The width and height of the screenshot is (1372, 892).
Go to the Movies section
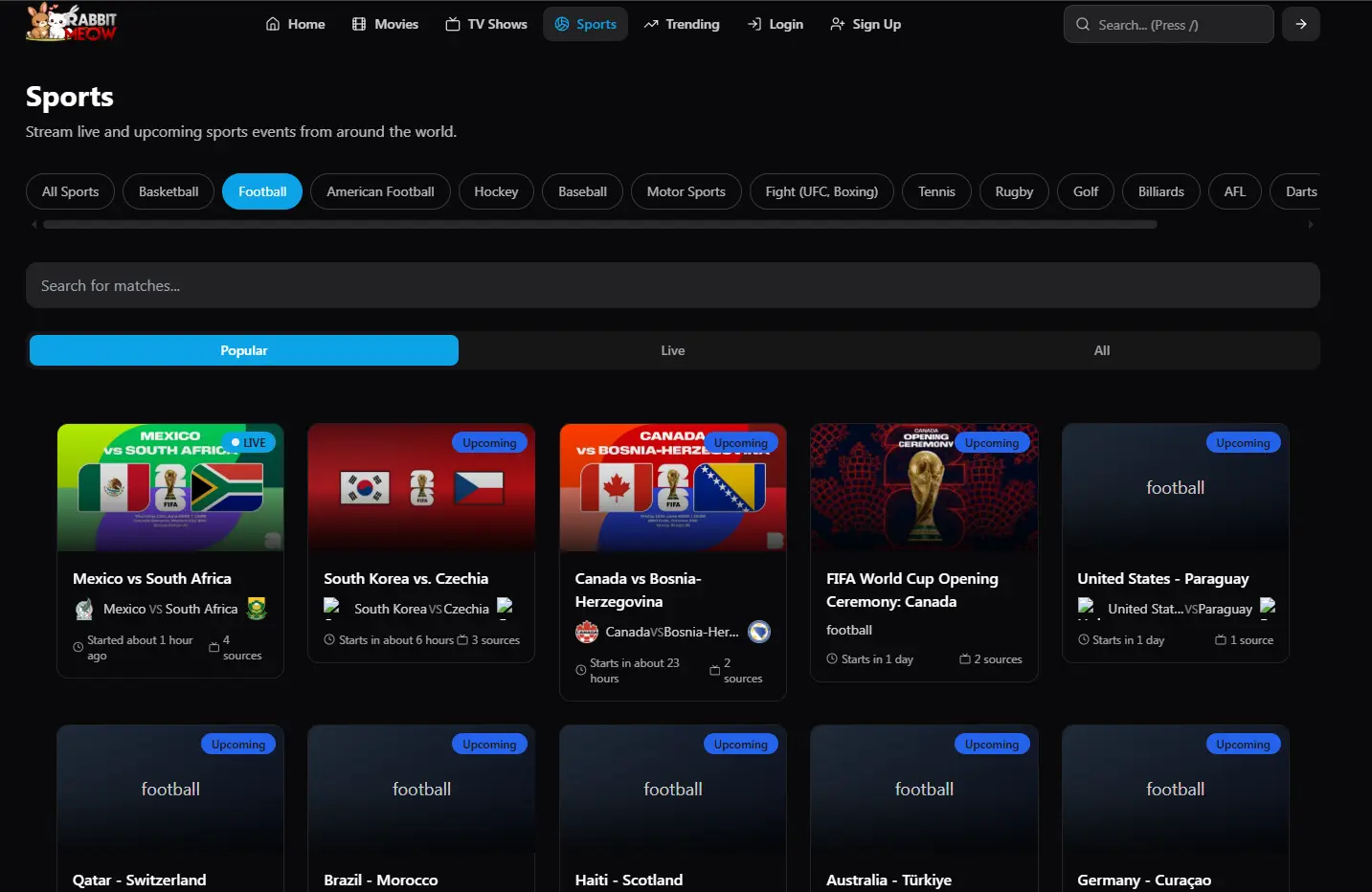coord(385,24)
